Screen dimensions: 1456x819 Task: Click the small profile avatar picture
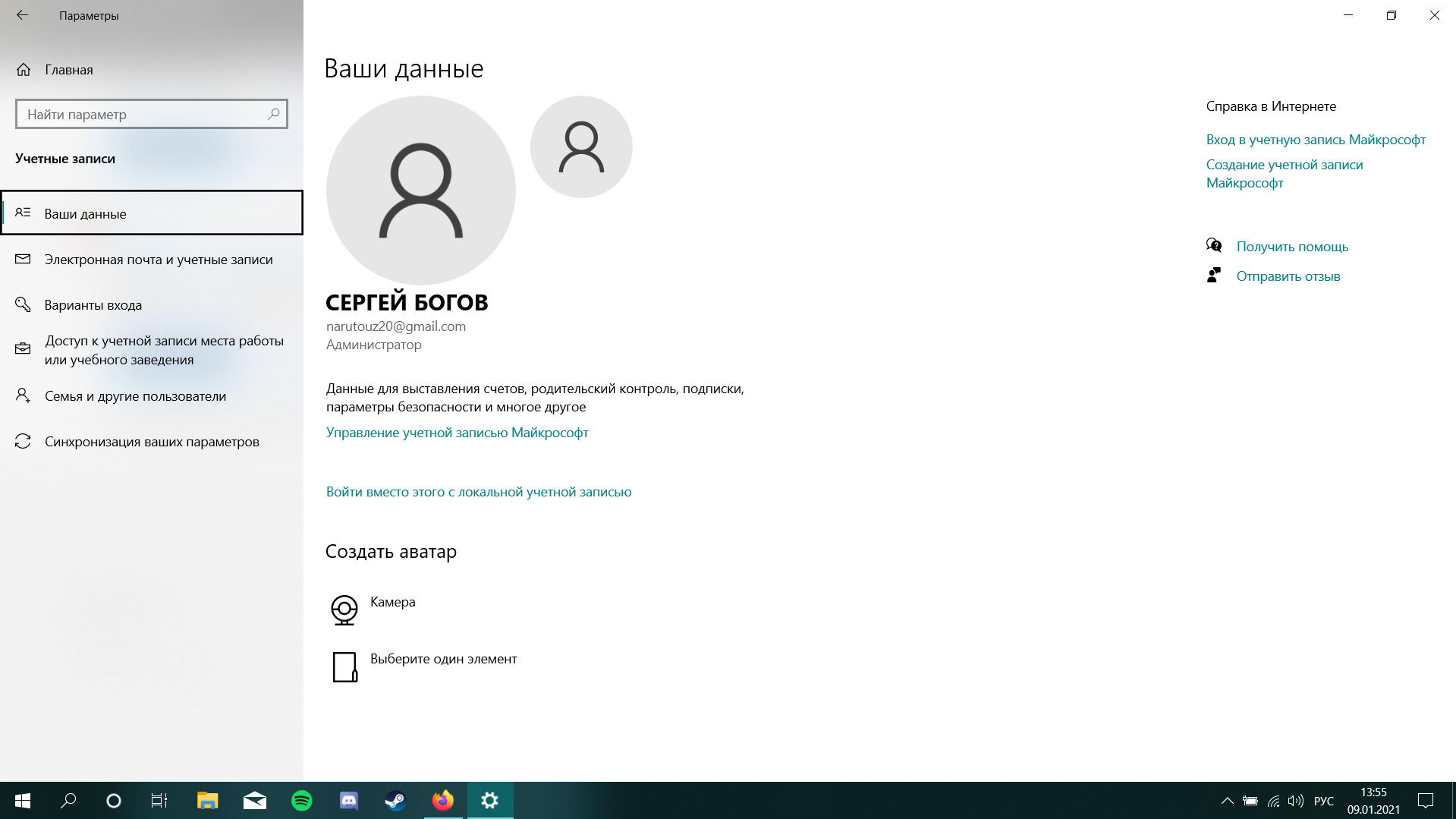click(x=581, y=146)
